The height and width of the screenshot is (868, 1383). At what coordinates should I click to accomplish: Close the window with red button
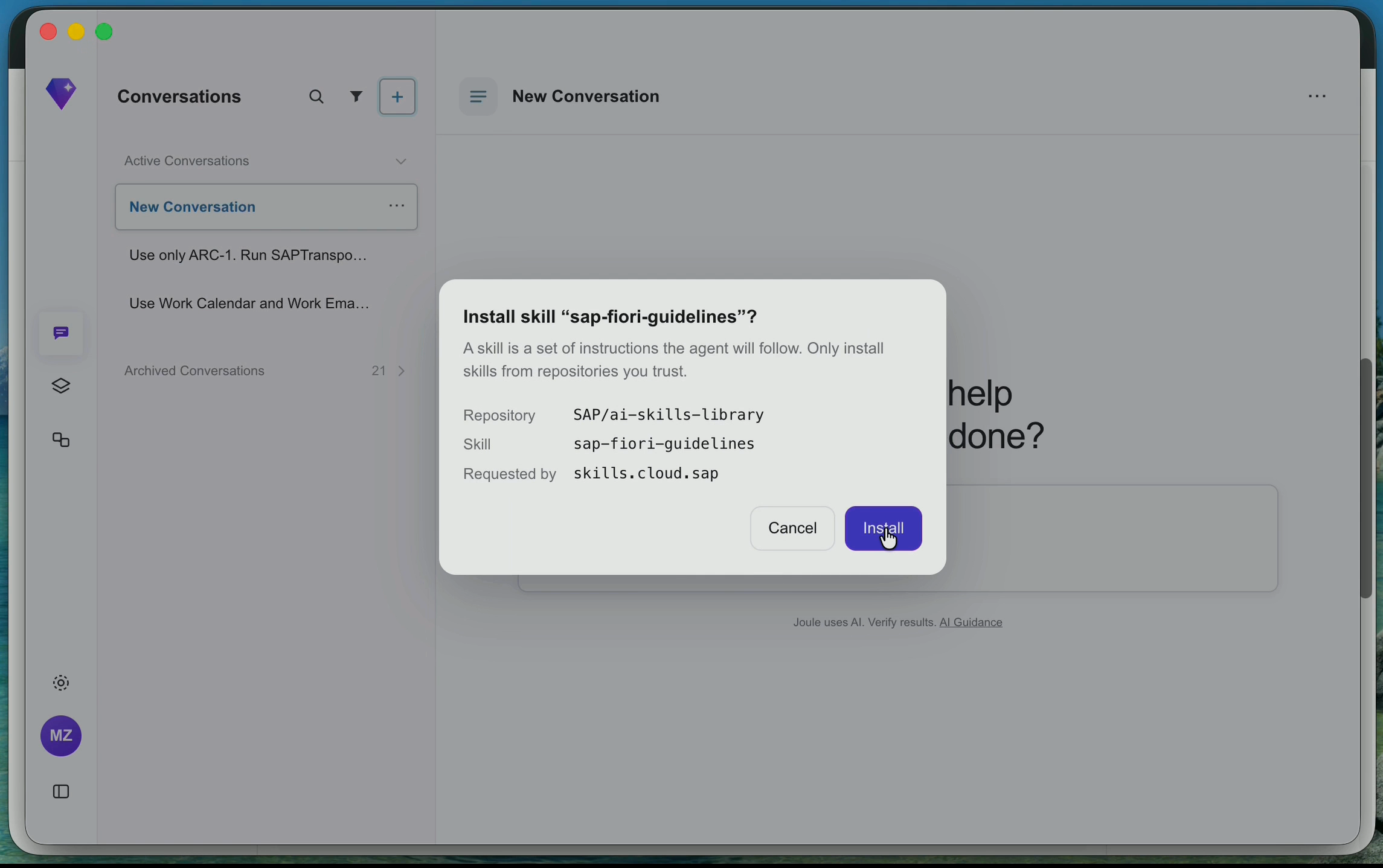click(x=48, y=31)
